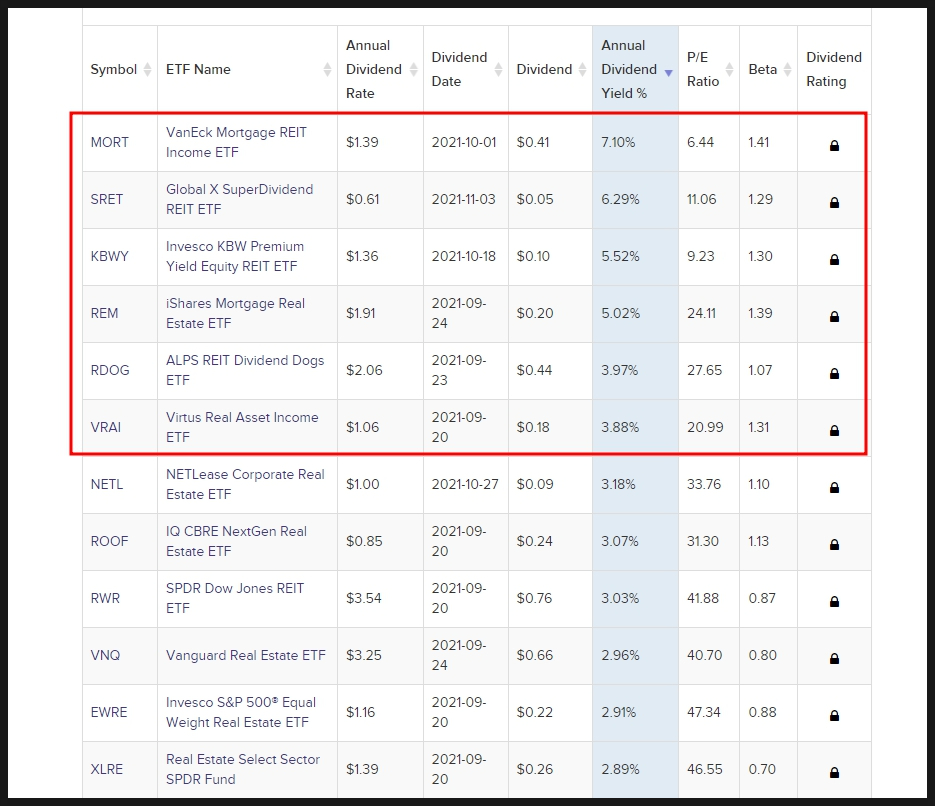Open KBWY symbol link

pos(110,256)
